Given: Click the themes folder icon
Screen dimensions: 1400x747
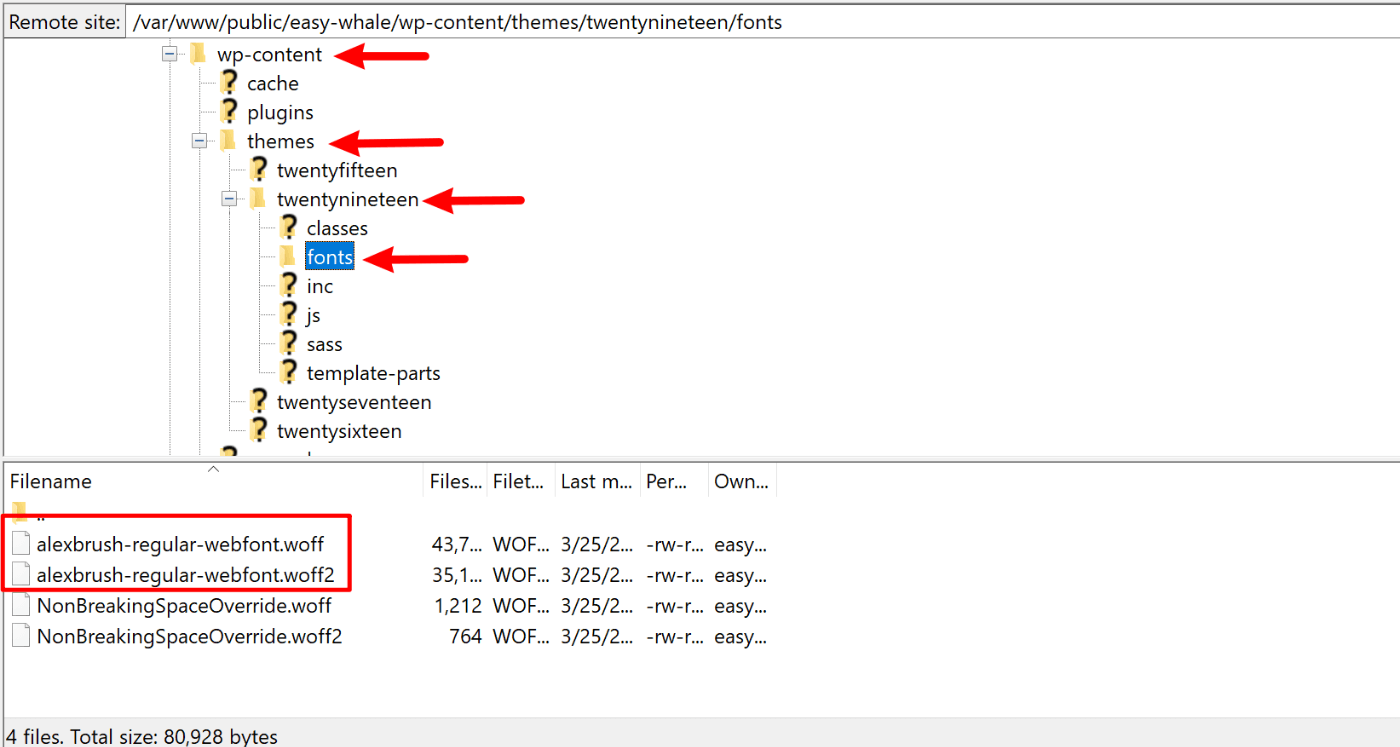Looking at the screenshot, I should click(228, 141).
